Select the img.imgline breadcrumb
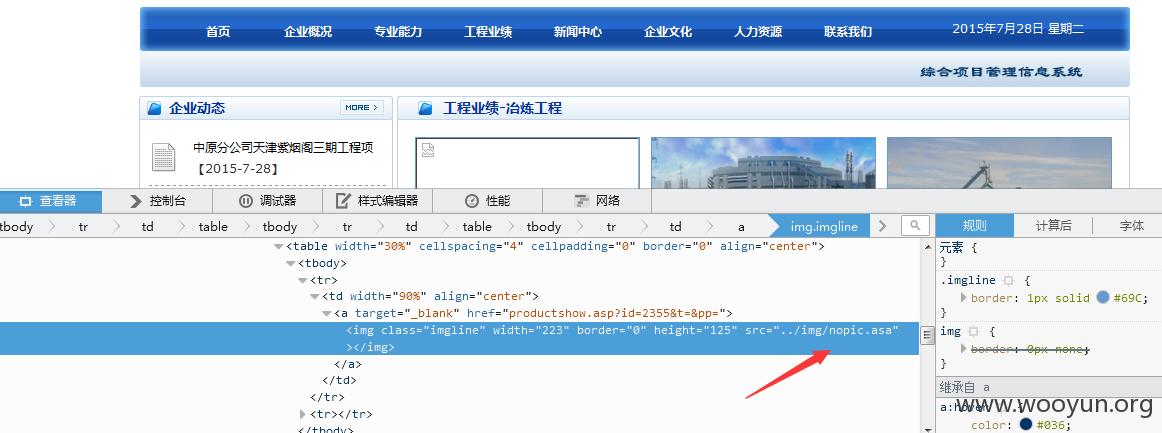The width and height of the screenshot is (1162, 433). pyautogui.click(x=824, y=226)
